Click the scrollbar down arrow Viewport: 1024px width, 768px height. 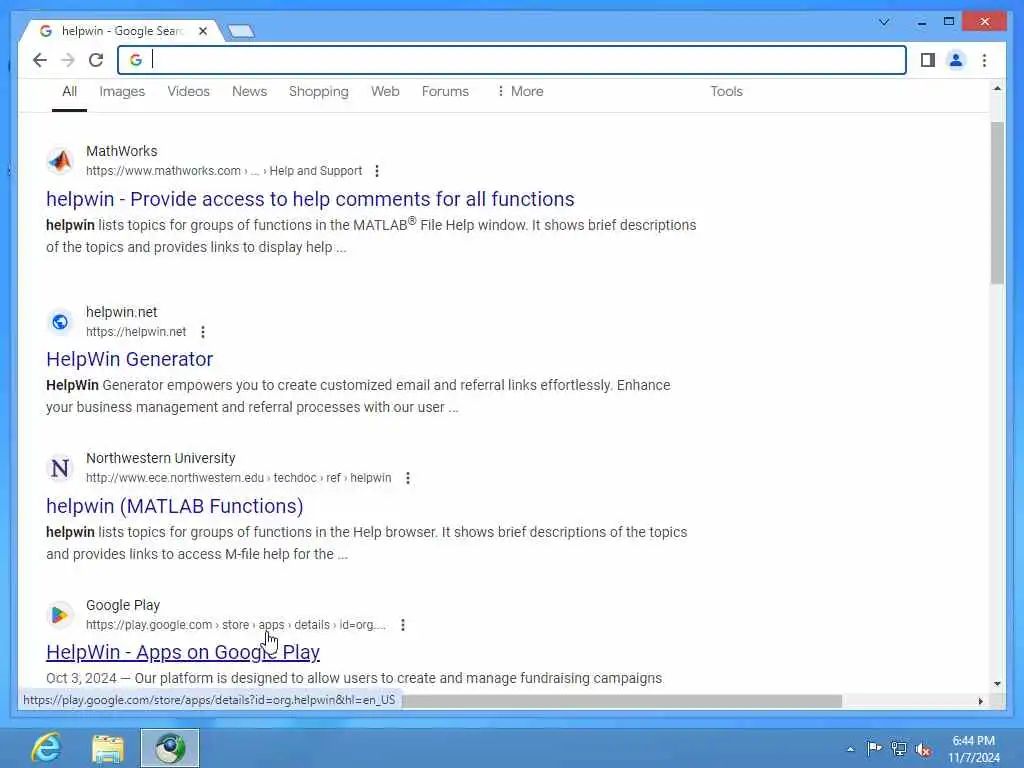click(x=997, y=684)
